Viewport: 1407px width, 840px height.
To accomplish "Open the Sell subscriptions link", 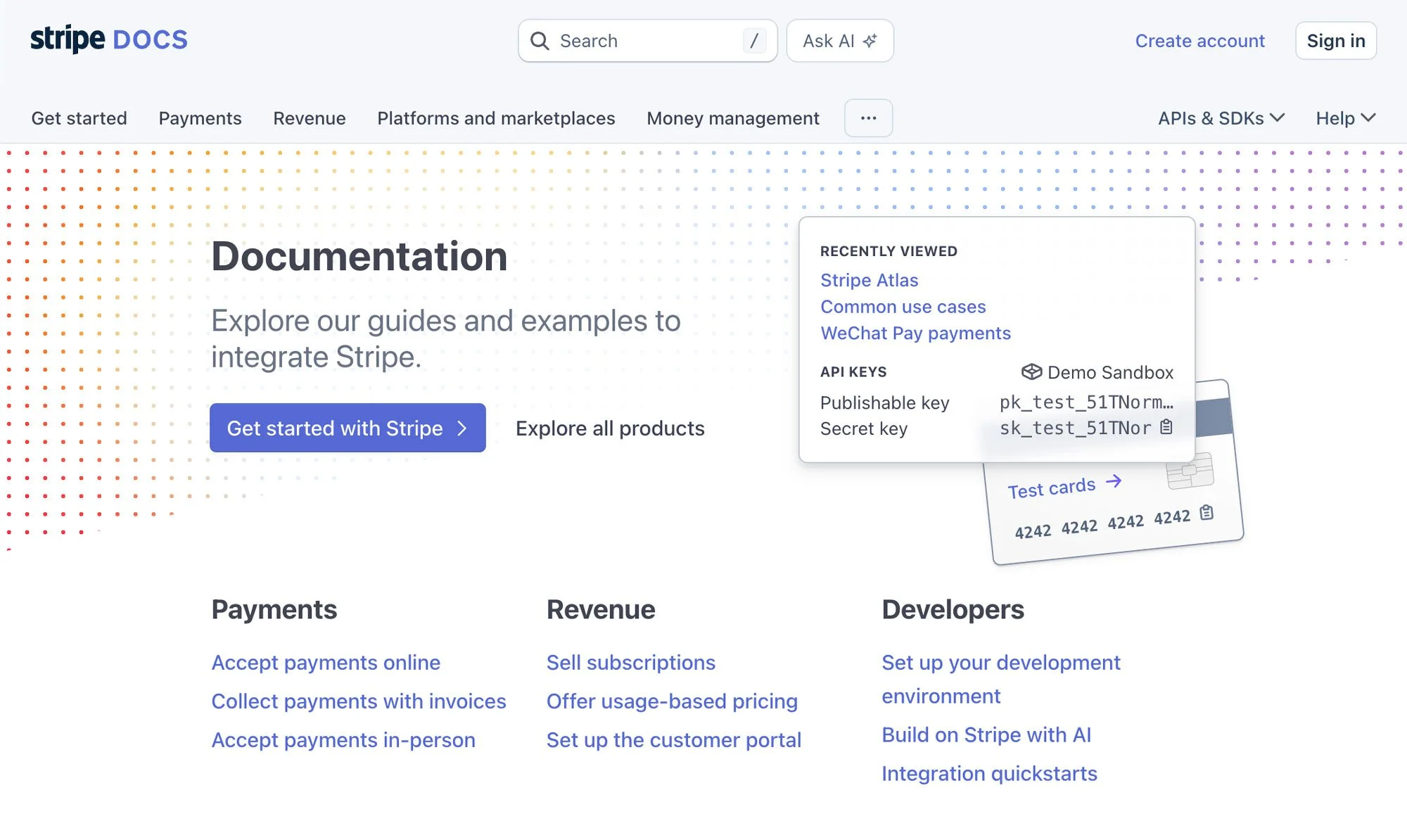I will pyautogui.click(x=630, y=662).
